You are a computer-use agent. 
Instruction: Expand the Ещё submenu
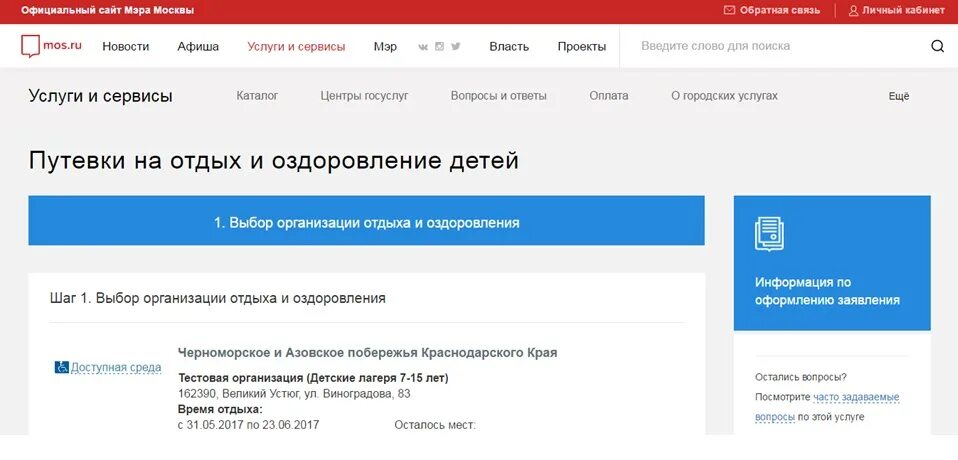[899, 96]
